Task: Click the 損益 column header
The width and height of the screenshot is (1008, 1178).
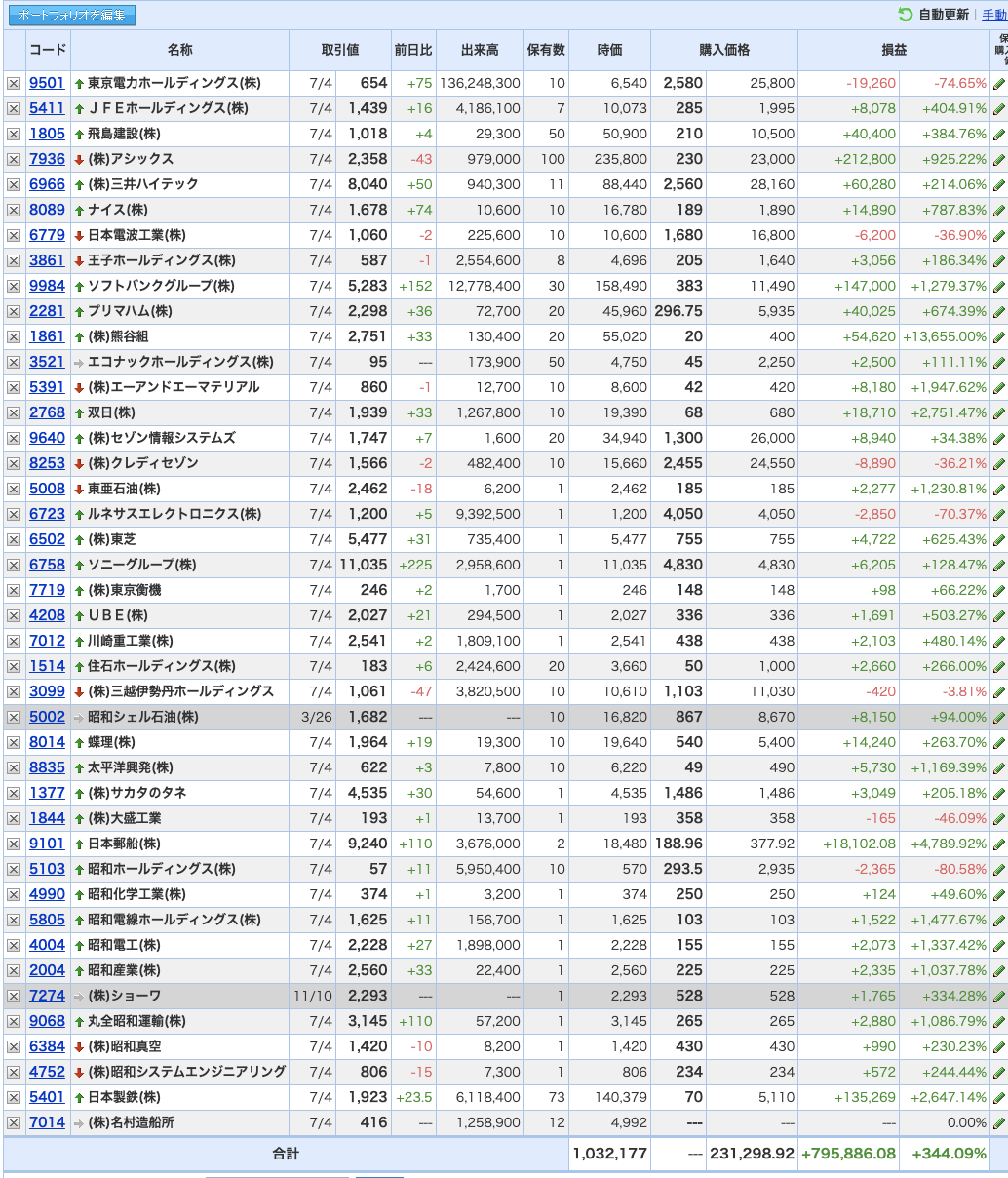Action: (x=894, y=50)
